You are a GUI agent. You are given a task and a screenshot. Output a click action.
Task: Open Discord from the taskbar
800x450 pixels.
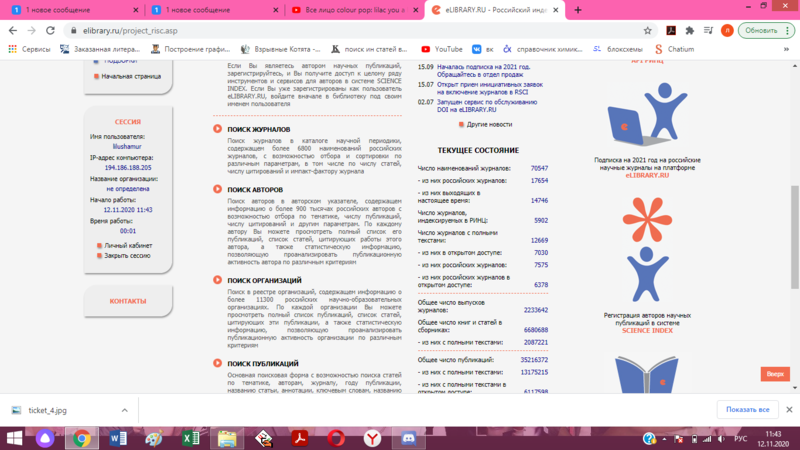pos(409,438)
